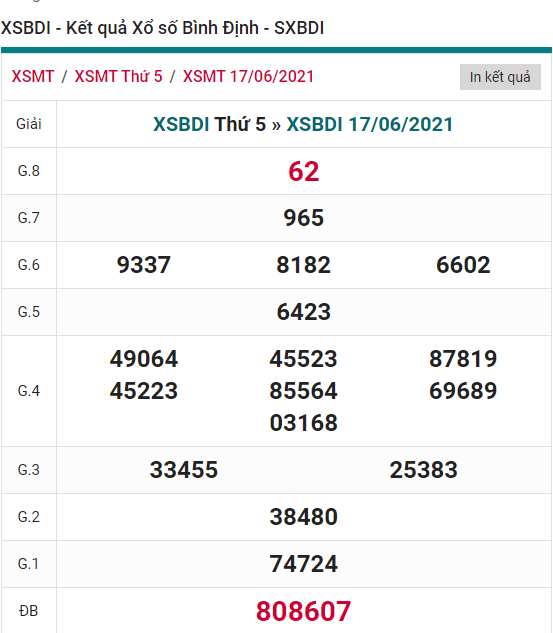553x633 pixels.
Task: Select the G.8 result 62
Action: coord(304,171)
